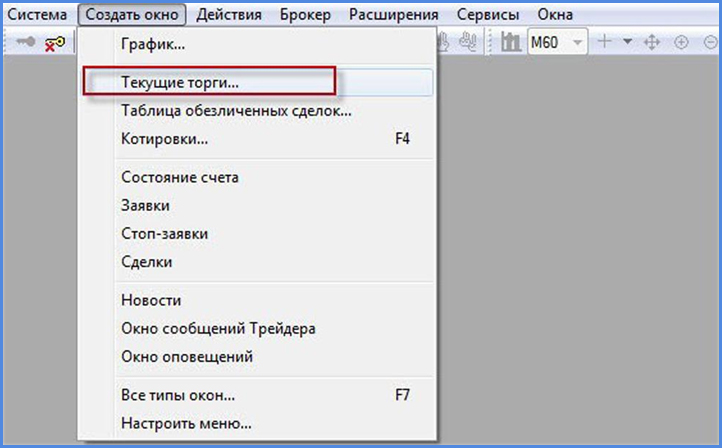Expand the arrow next to crosshair tool
This screenshot has height=448, width=722.
[x=628, y=43]
